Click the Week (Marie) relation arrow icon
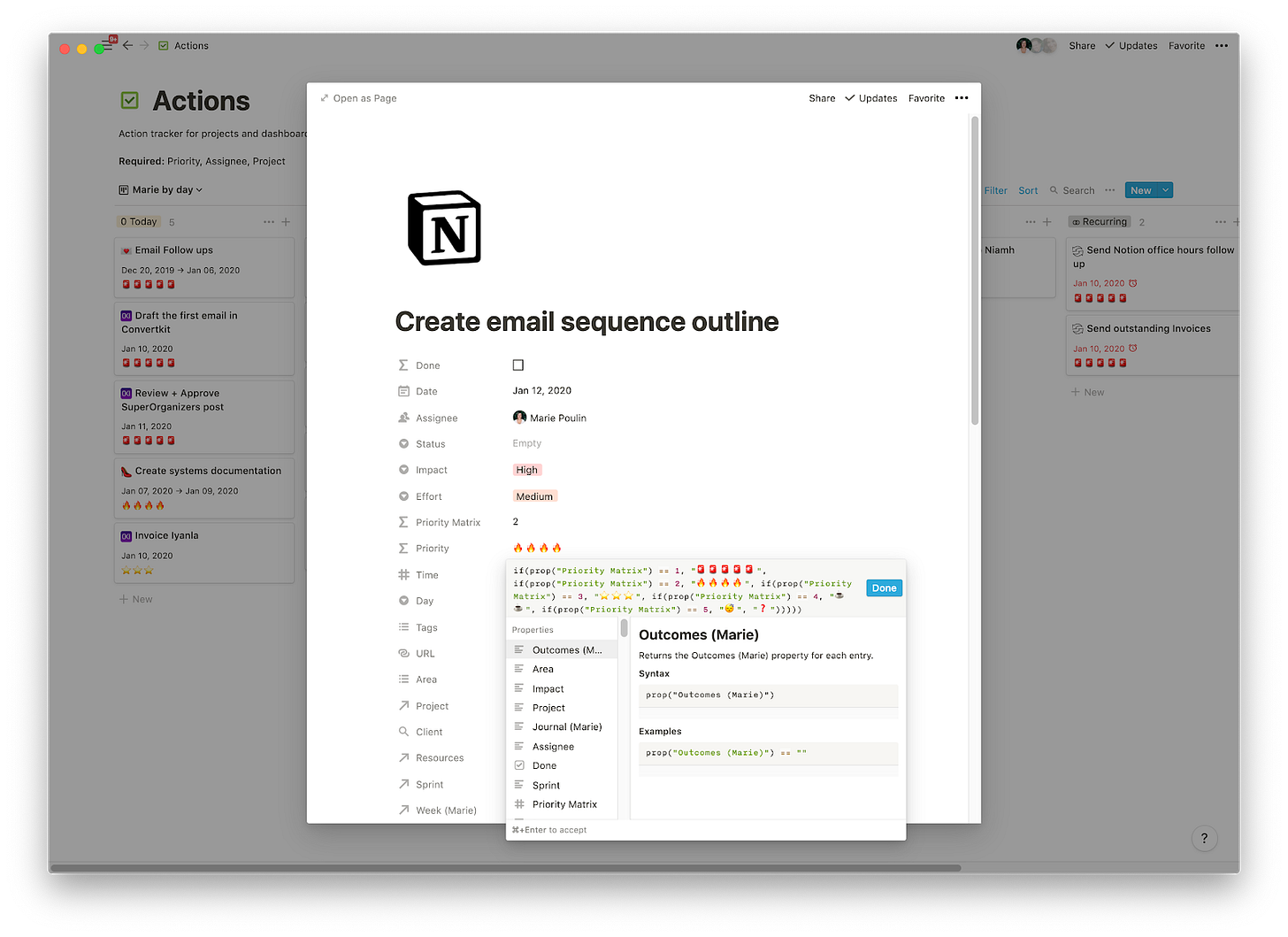This screenshot has width=1288, height=937. click(403, 810)
